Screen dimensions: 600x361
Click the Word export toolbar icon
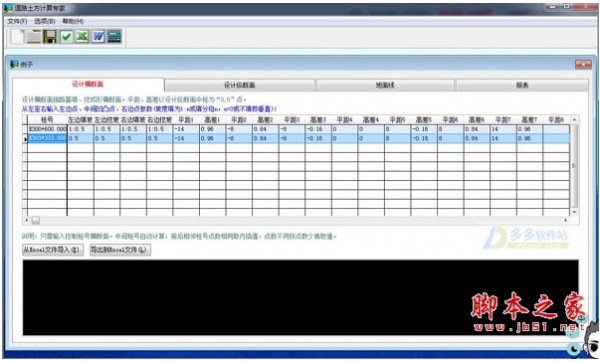tap(98, 37)
